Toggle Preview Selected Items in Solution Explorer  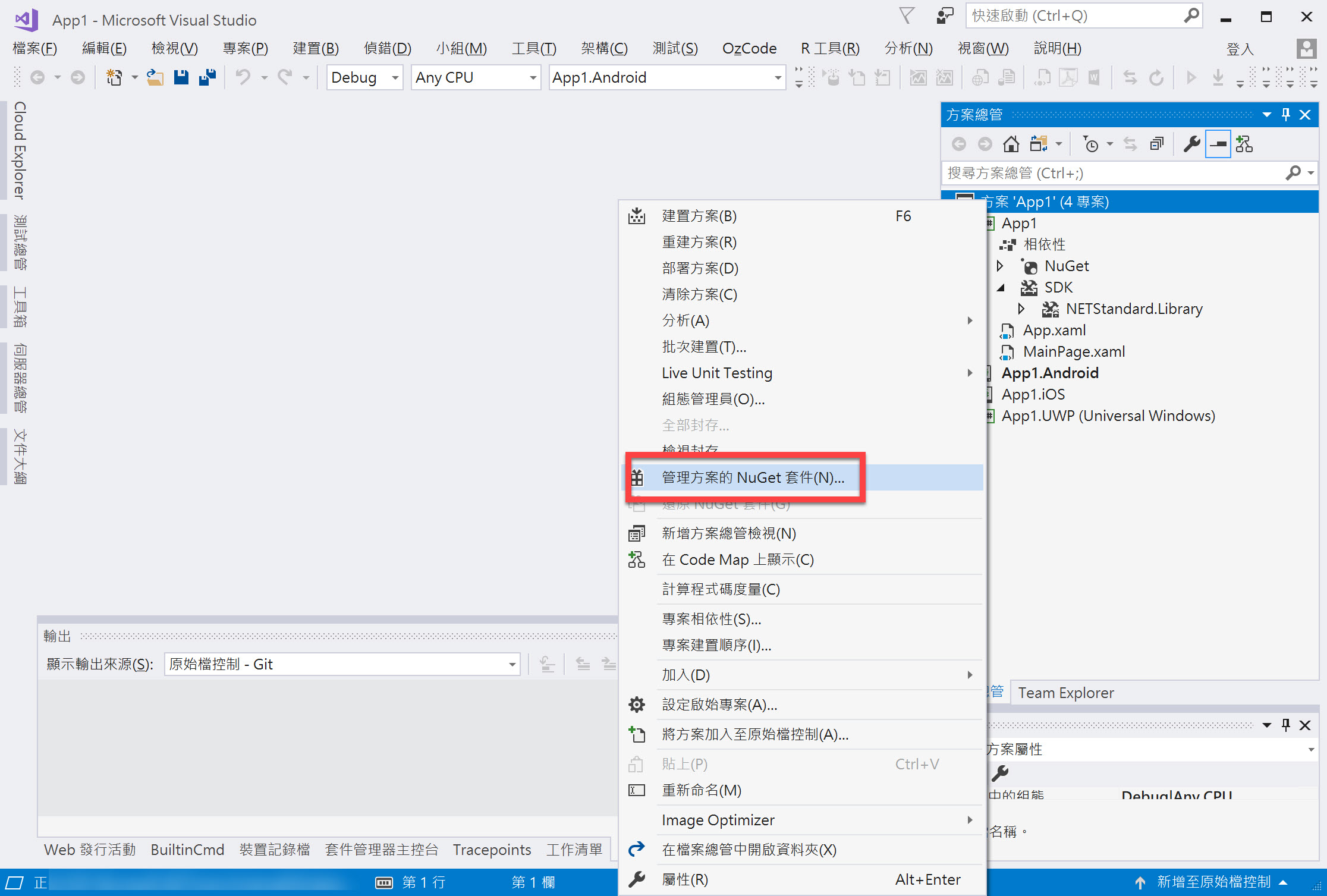[x=1218, y=144]
